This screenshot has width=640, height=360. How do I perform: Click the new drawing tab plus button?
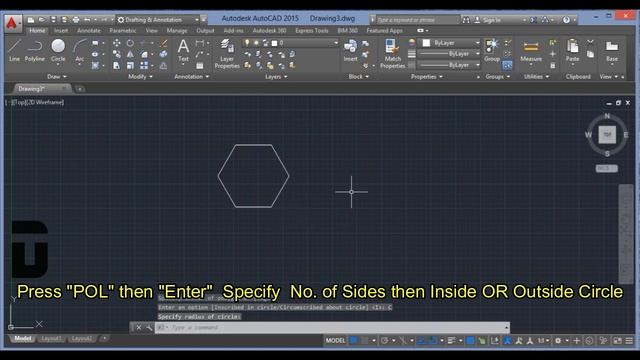(x=80, y=89)
